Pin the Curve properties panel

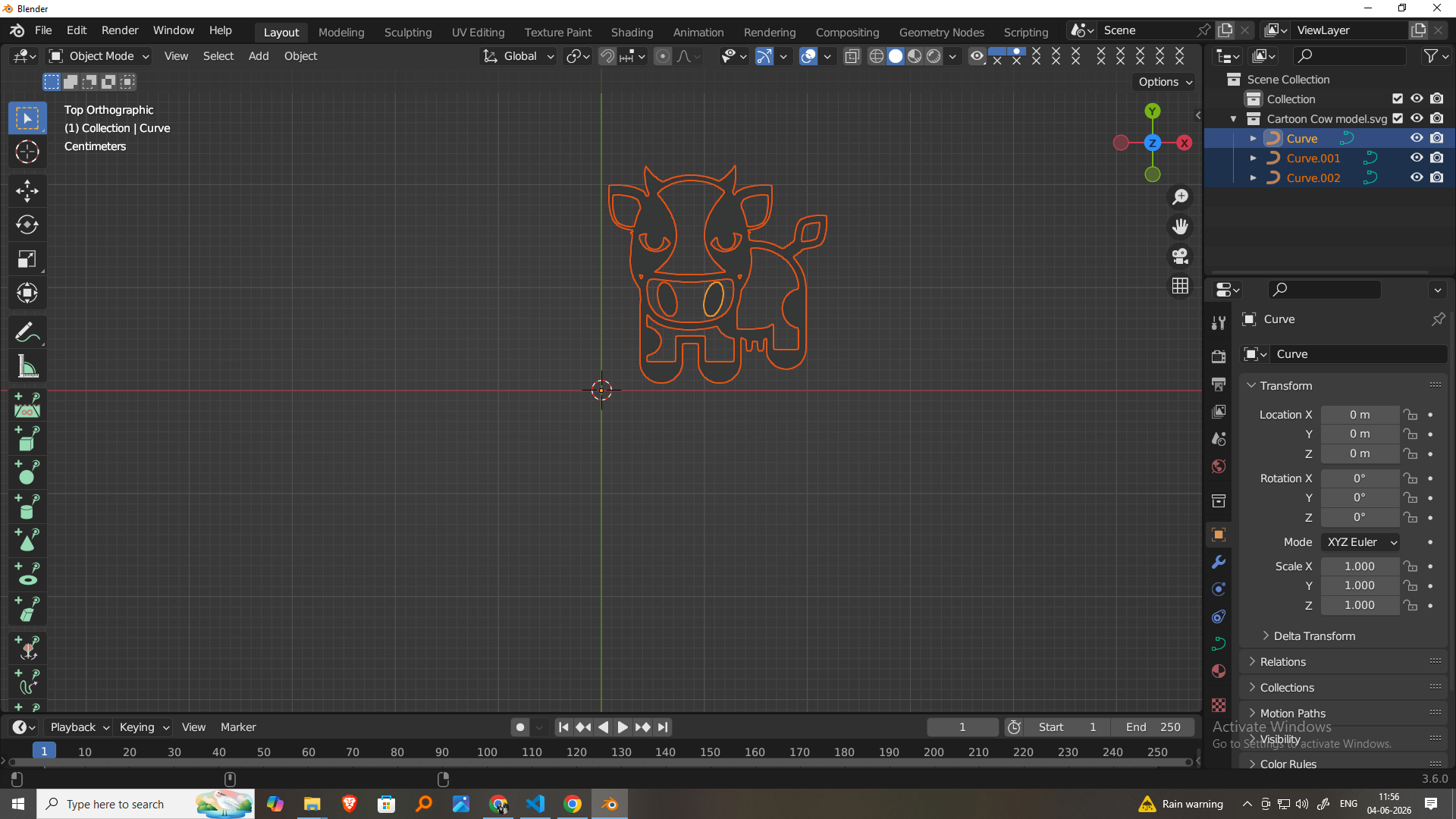coord(1438,319)
